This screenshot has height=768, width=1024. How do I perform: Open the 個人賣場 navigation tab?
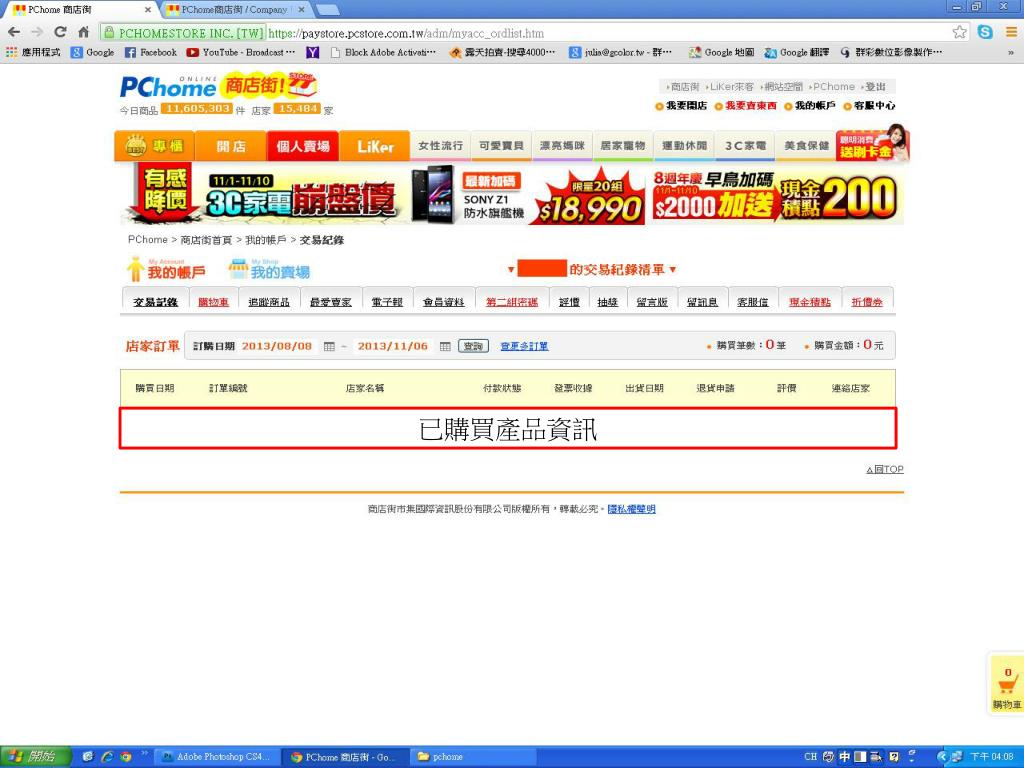(x=303, y=146)
